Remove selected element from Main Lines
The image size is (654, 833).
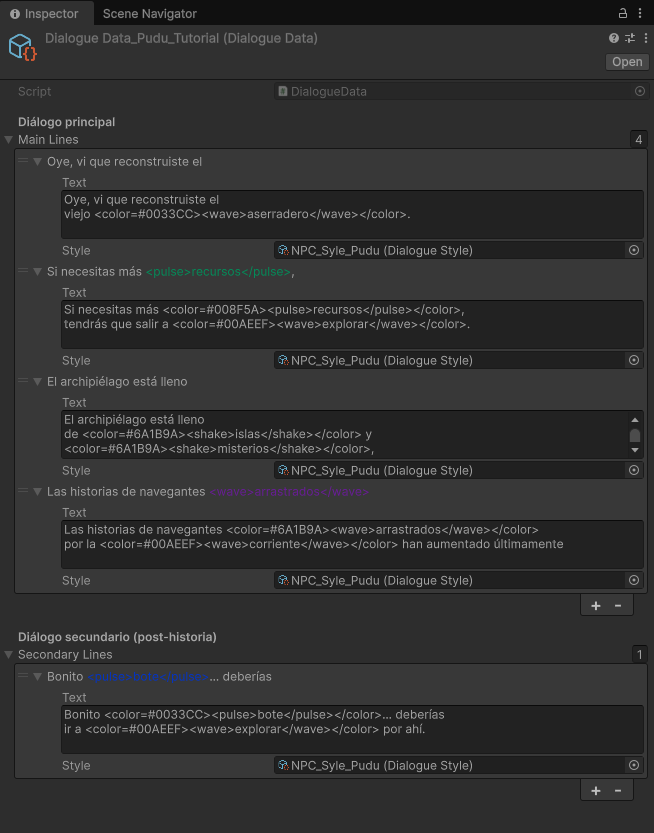point(618,606)
